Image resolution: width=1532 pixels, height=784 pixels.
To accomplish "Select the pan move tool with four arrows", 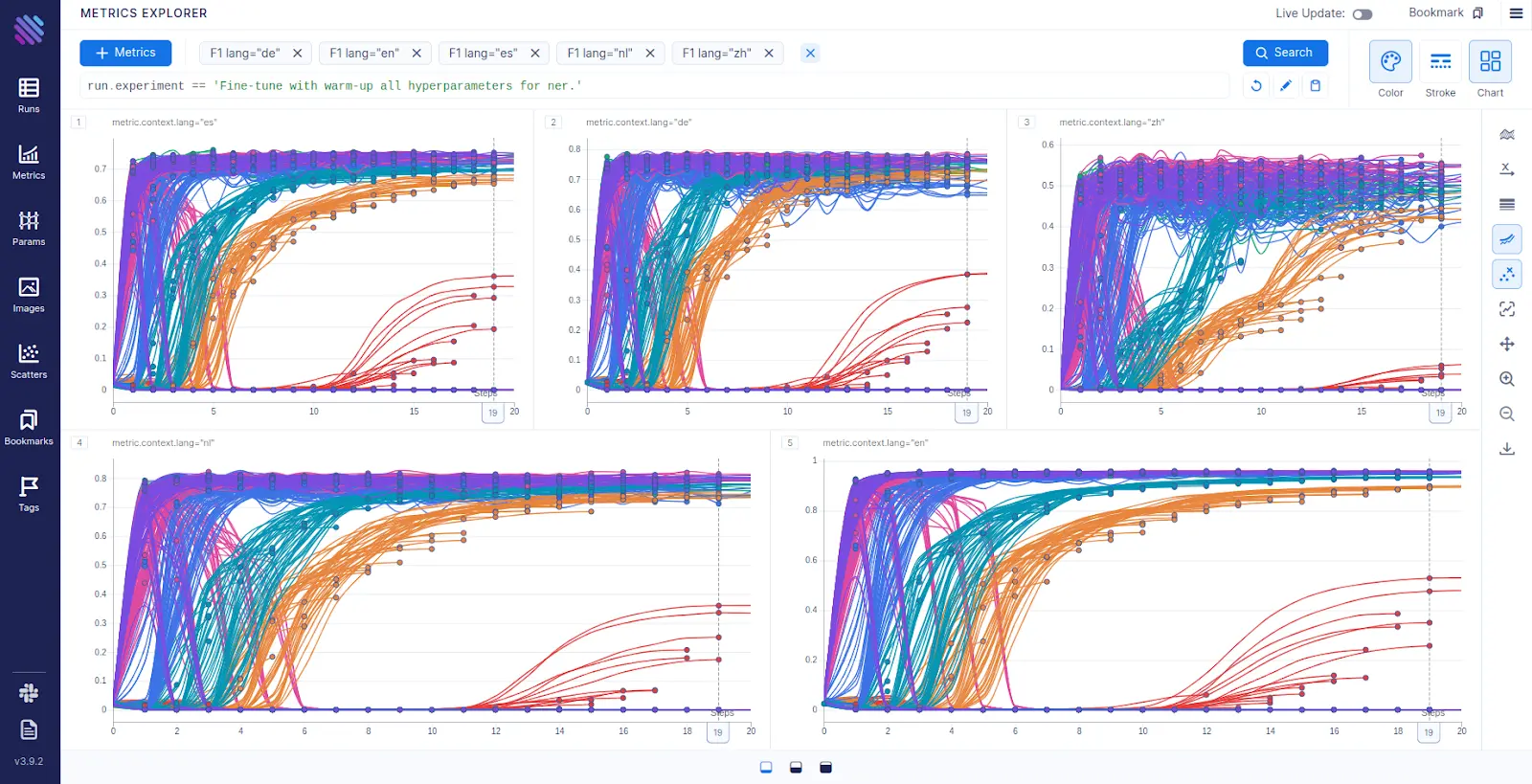I will 1507,344.
